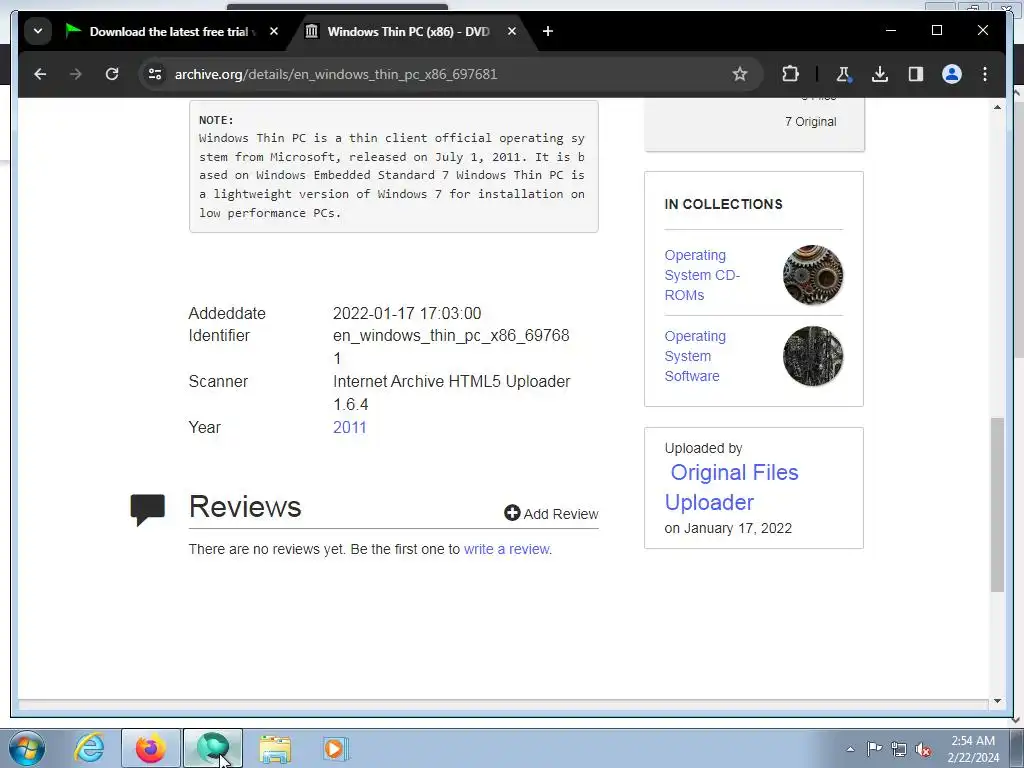The width and height of the screenshot is (1024, 768).
Task: Go back to the previous page
Action: [x=40, y=74]
